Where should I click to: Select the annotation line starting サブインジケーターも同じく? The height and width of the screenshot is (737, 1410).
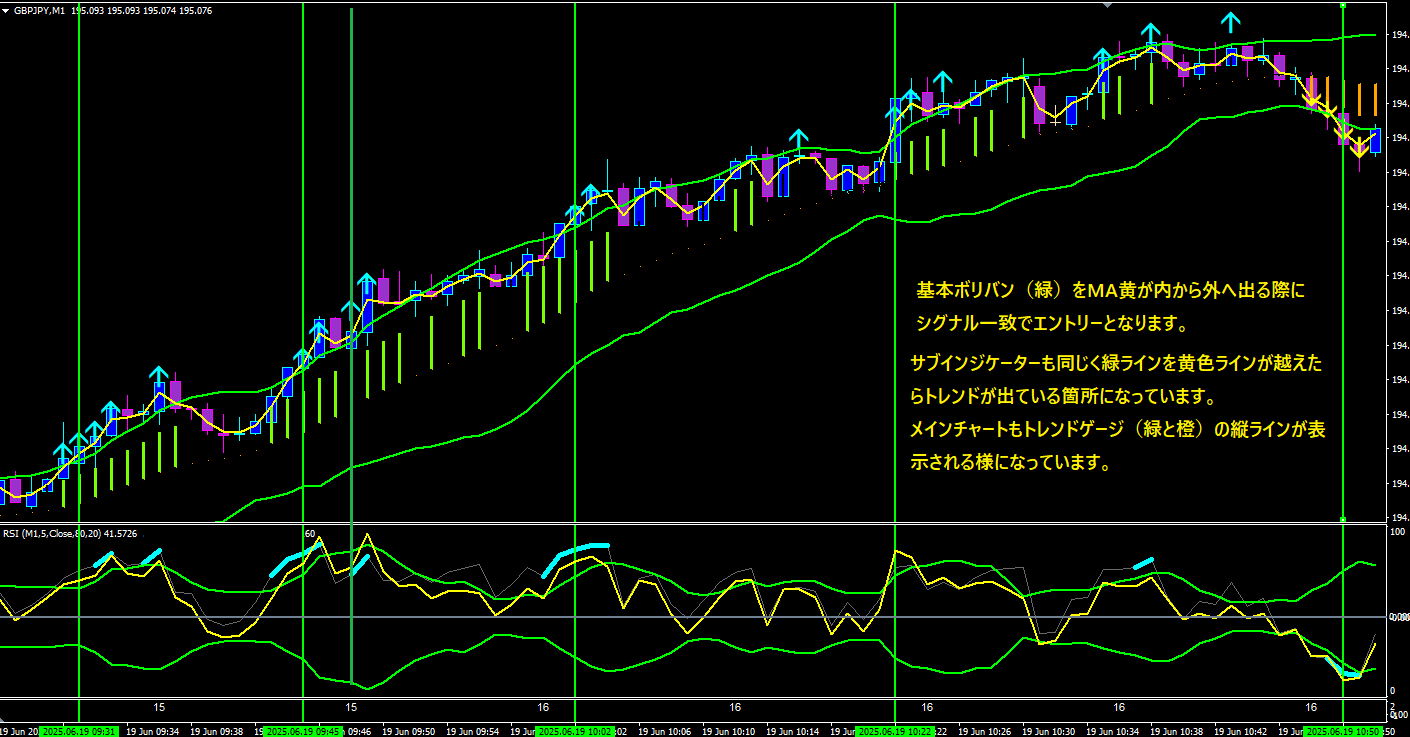click(x=1116, y=362)
